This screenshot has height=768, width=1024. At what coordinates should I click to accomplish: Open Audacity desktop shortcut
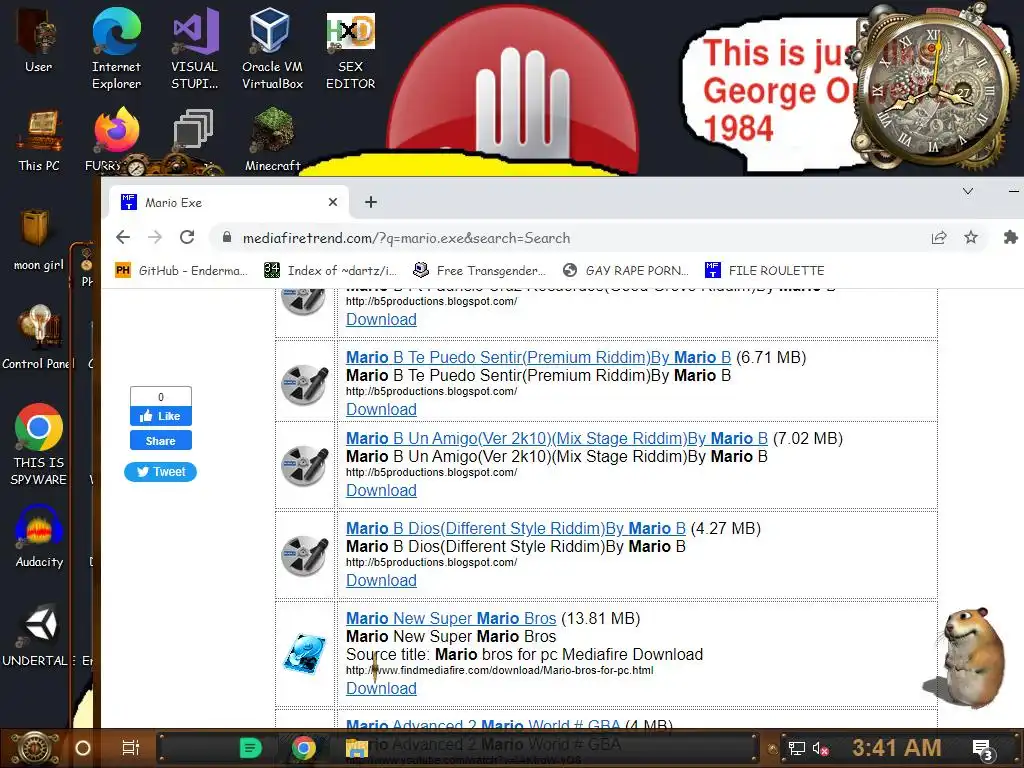(x=39, y=536)
